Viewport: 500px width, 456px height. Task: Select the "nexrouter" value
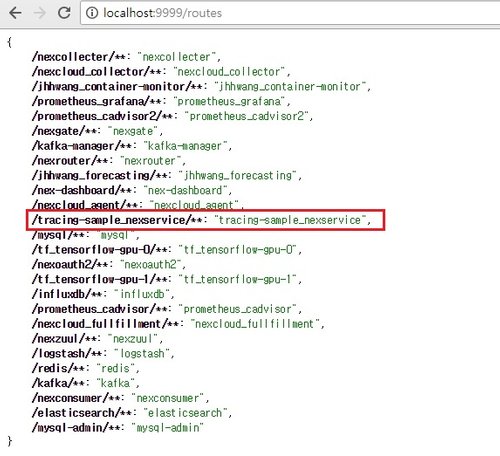tap(150, 161)
